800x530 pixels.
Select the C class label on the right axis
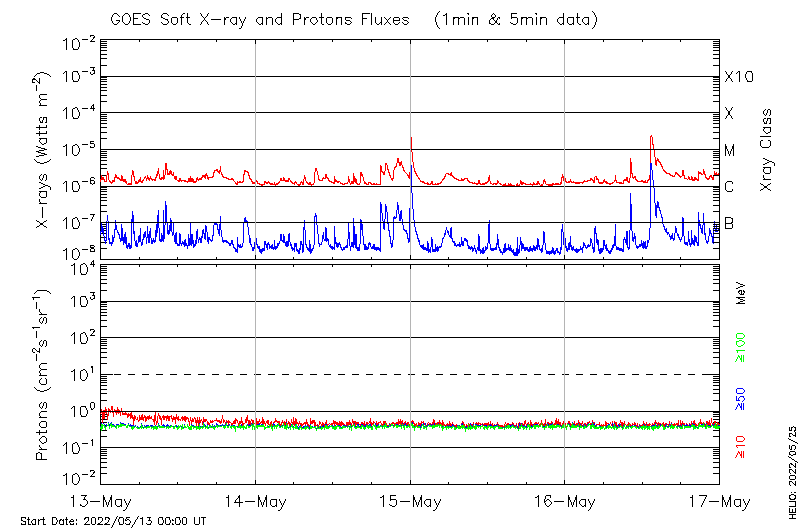coord(729,187)
